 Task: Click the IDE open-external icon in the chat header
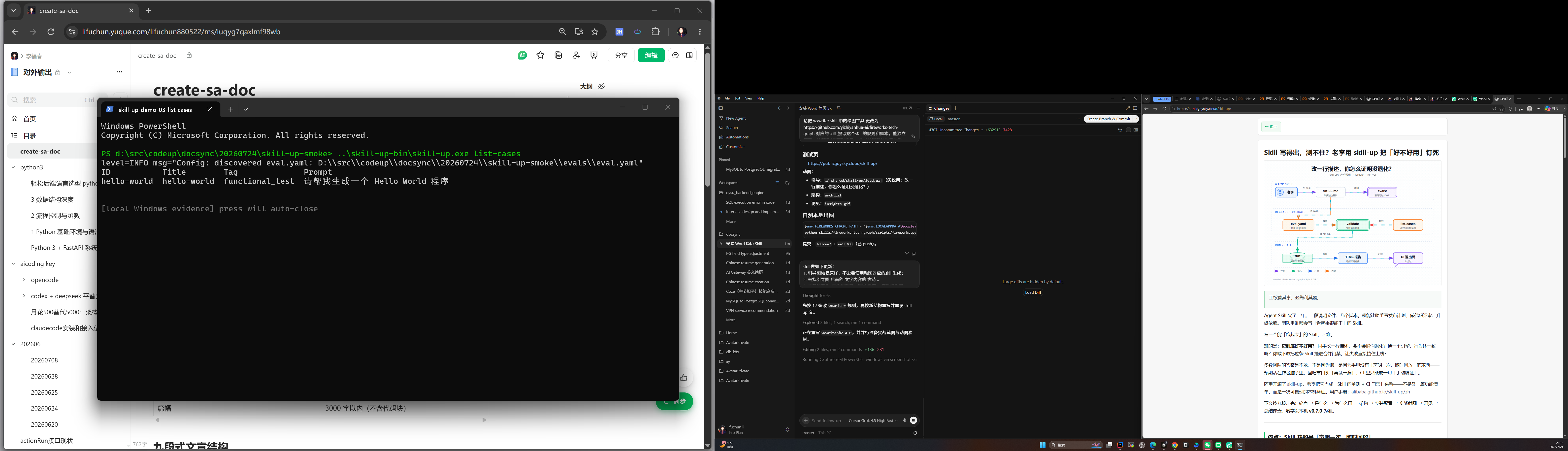pos(907,108)
